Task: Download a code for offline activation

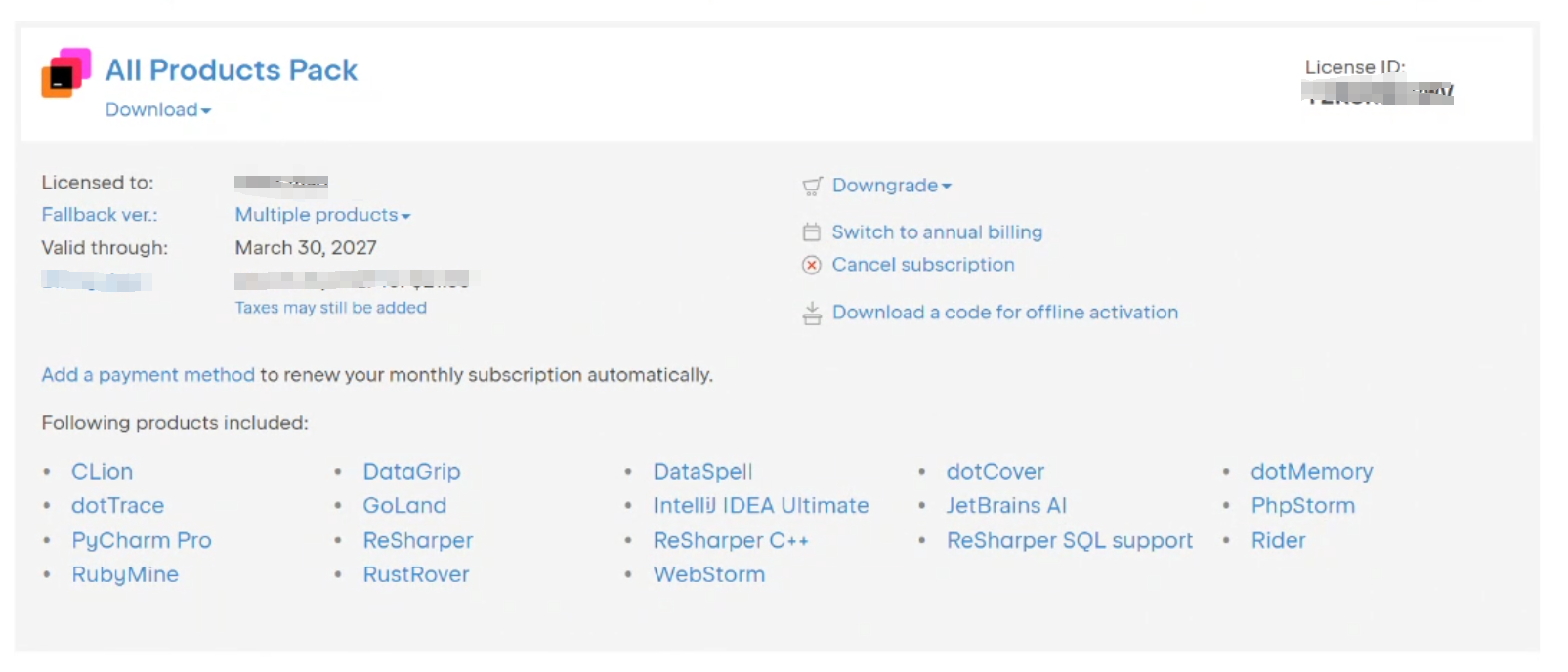Action: click(x=1005, y=313)
